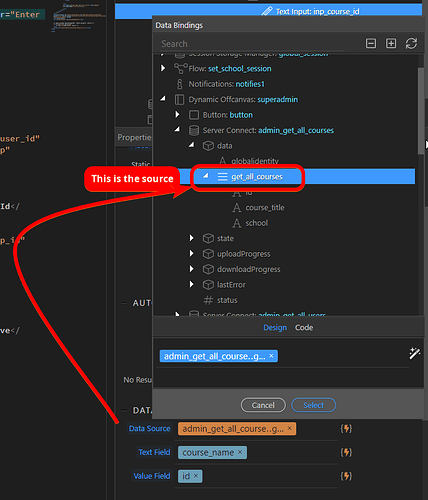Open the magic wand formatter icon
Screen dimensions: 428x500
[415, 353]
